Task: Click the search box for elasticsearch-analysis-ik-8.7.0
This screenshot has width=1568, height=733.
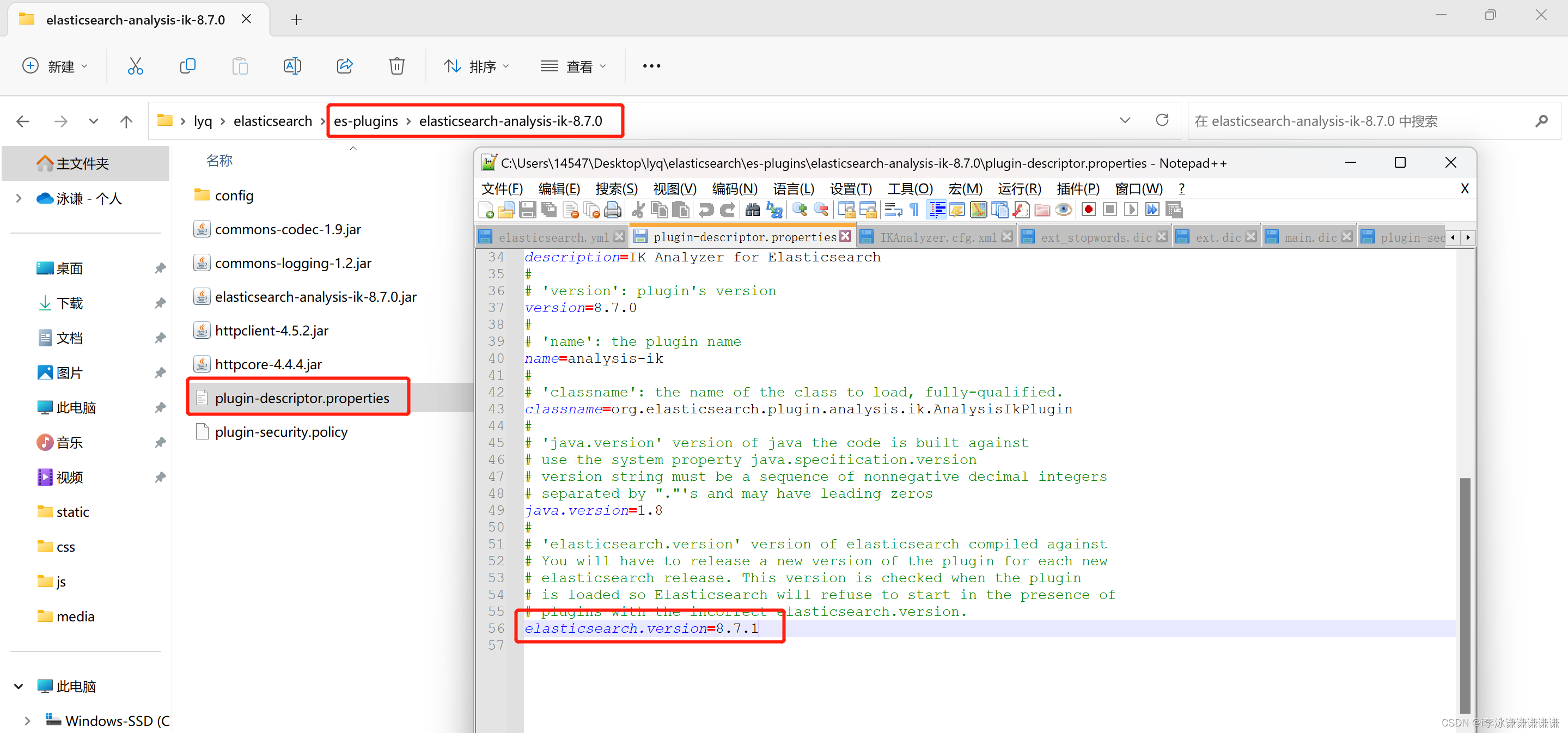Action: (1357, 121)
